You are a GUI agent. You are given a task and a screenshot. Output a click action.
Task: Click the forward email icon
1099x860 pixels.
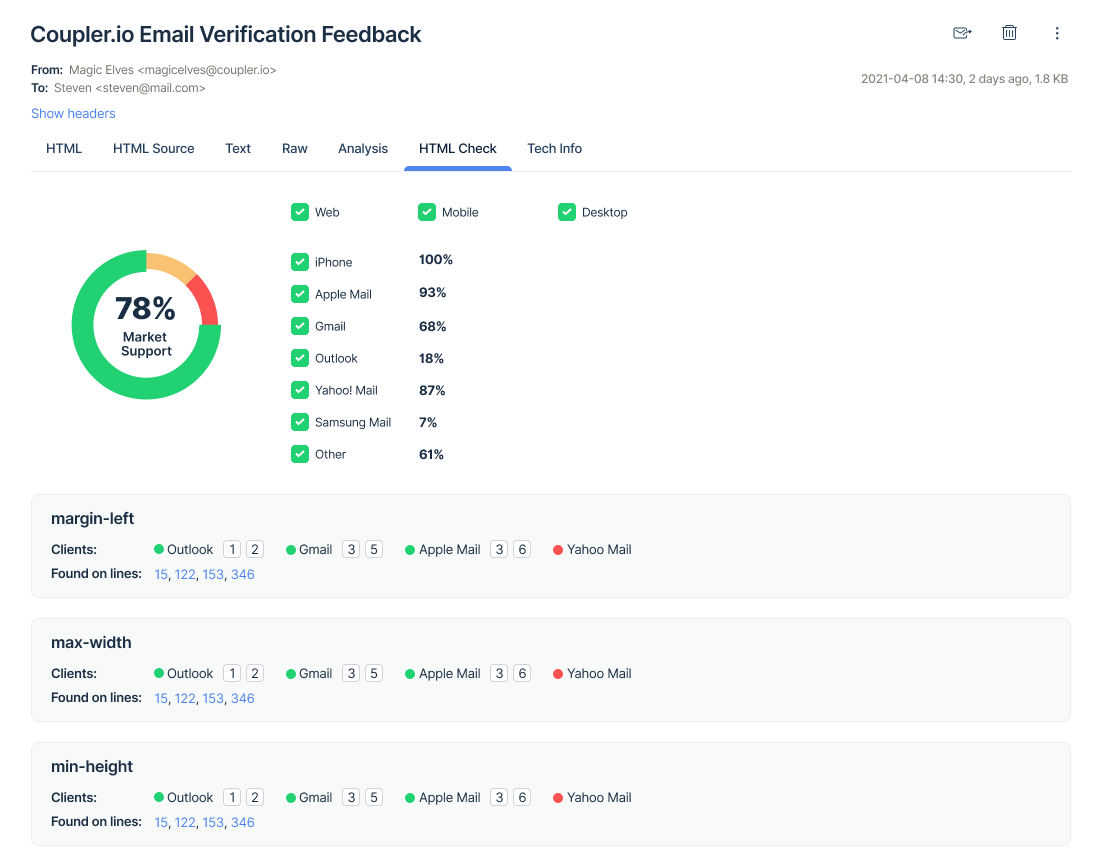point(961,32)
